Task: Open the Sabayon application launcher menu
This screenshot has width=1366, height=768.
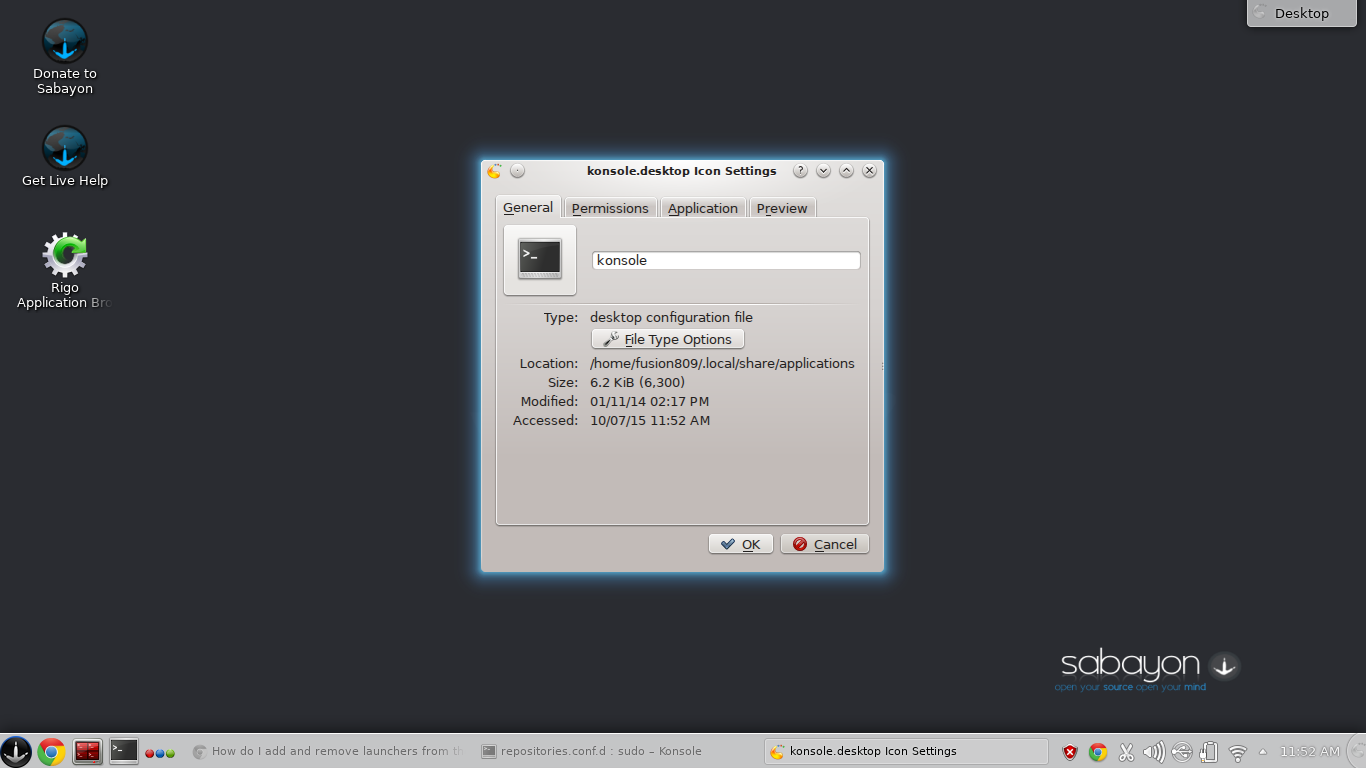Action: coord(16,751)
